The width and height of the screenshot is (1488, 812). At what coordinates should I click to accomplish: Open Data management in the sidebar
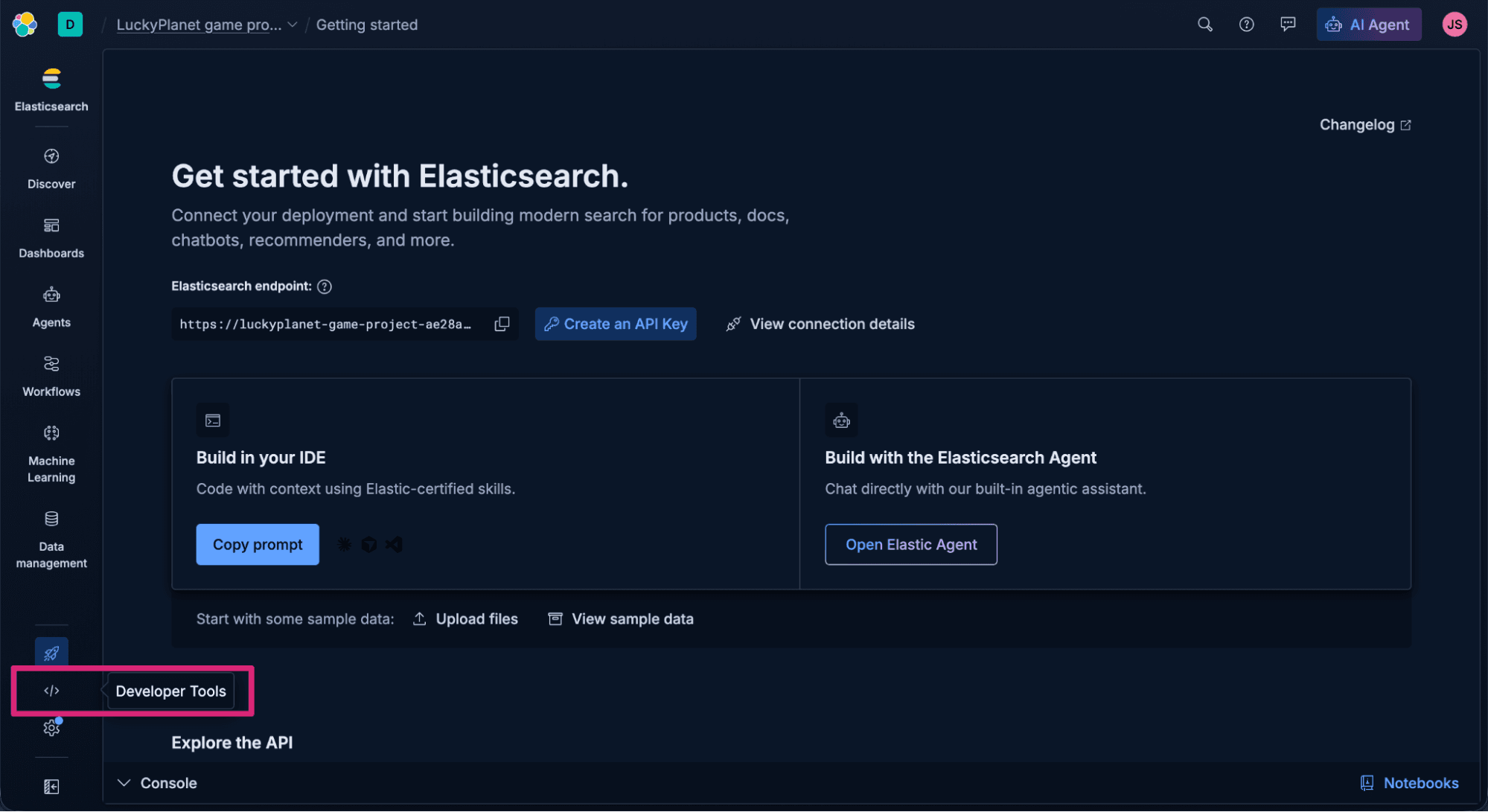(x=51, y=540)
